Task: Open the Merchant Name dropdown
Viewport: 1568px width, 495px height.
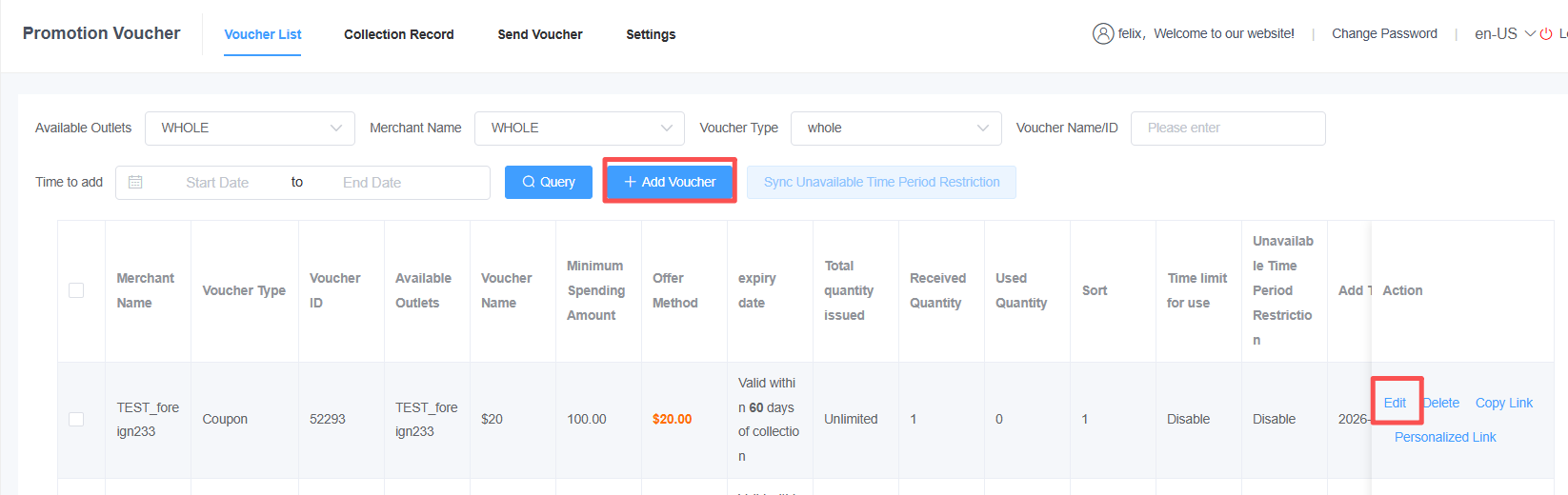Action: [579, 129]
